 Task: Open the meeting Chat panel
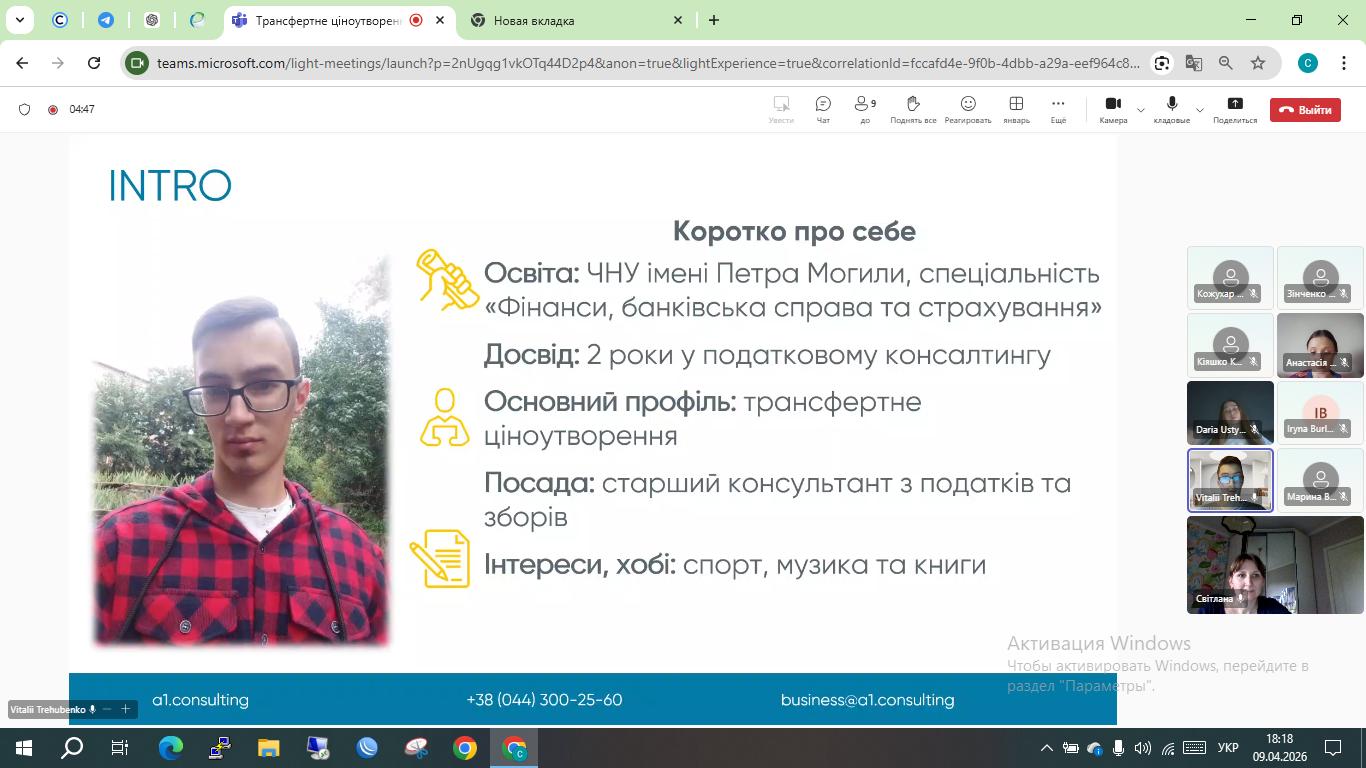pos(823,109)
